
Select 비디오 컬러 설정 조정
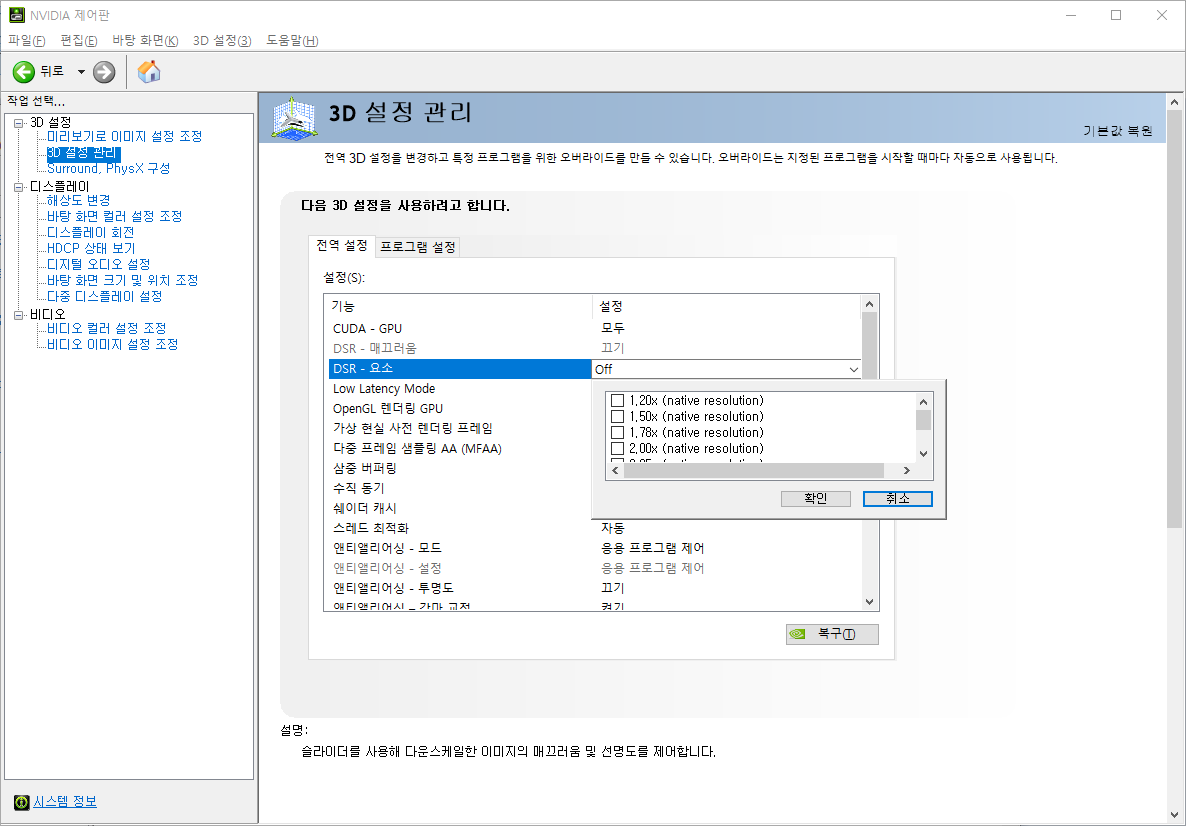[x=107, y=328]
